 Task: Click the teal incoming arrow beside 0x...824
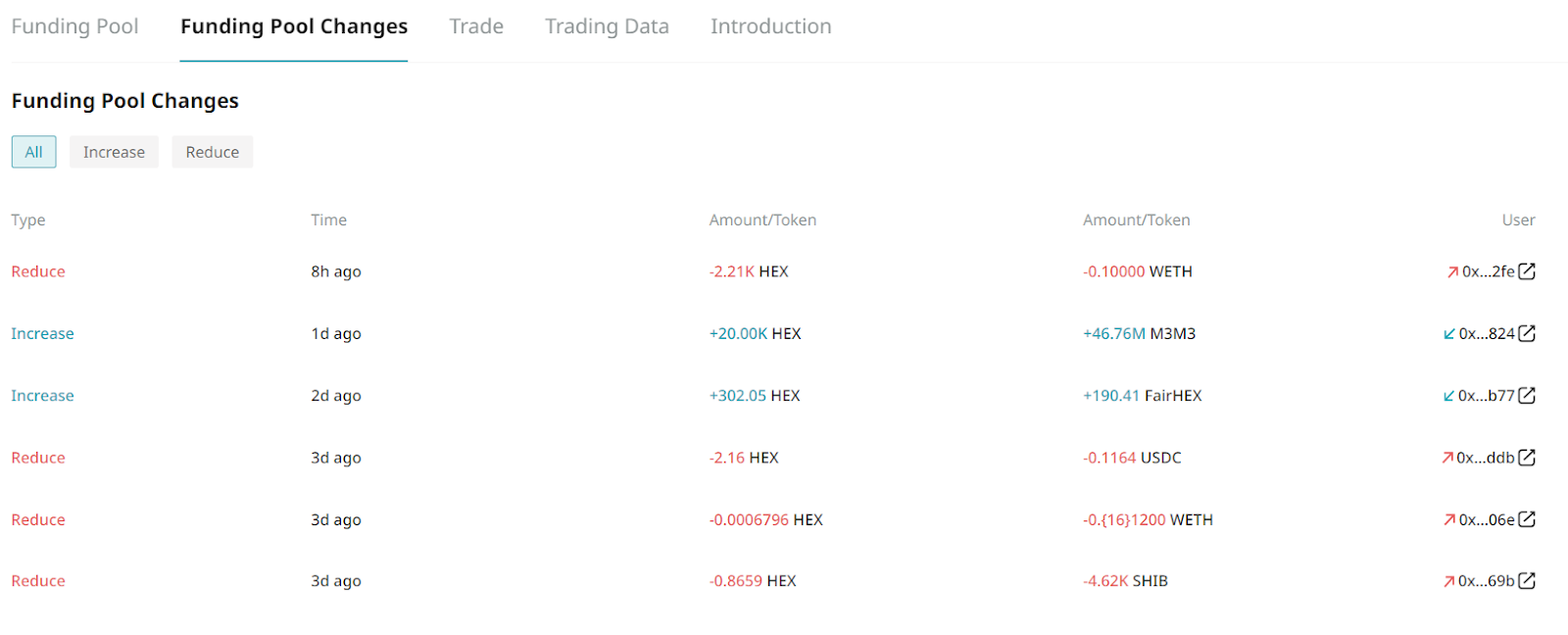click(1448, 334)
